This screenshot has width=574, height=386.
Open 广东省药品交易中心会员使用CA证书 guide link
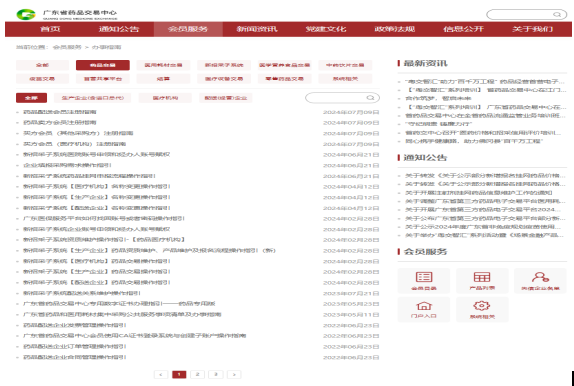134,336
